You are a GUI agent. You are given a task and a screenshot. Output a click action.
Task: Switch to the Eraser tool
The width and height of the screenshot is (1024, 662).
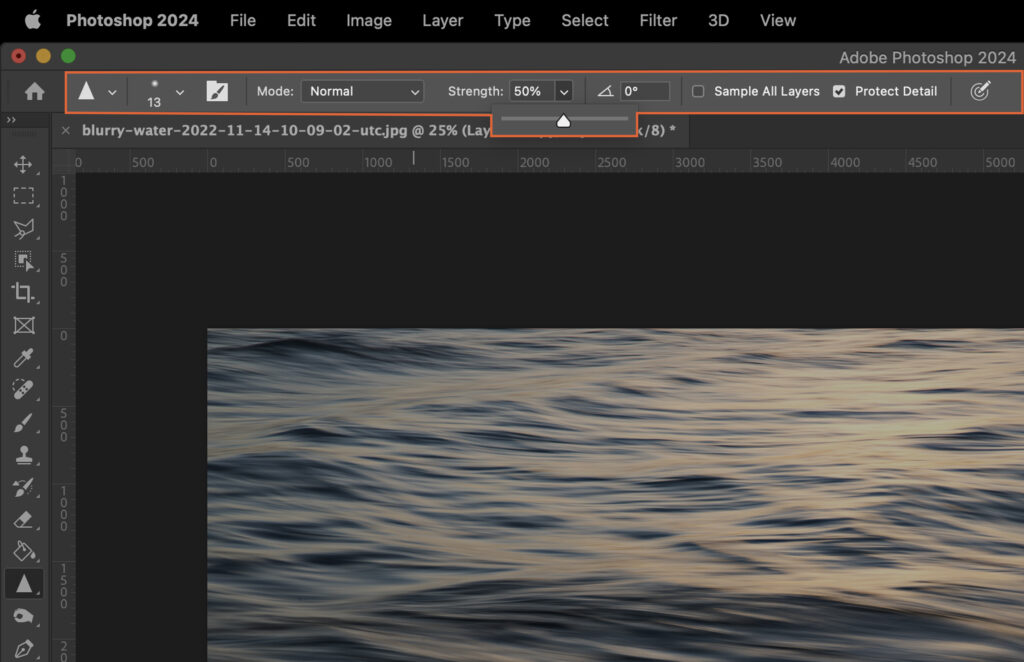[x=23, y=519]
